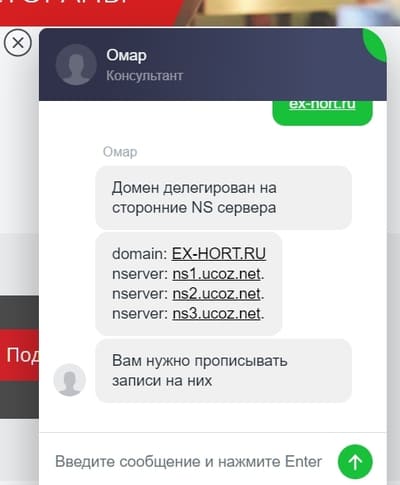Viewport: 400px width, 485px height.
Task: Click the nserver list message bubble
Action: pyautogui.click(x=189, y=284)
